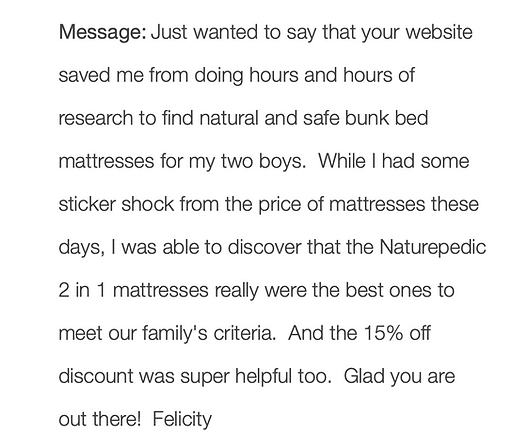This screenshot has height=433, width=511.
Task: Click the phrase "2 in 1"
Action: 82,290
